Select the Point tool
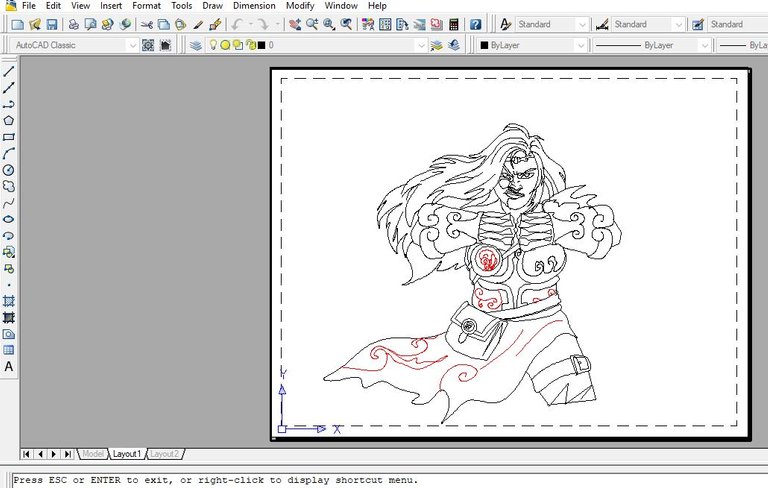Image resolution: width=768 pixels, height=488 pixels. 9,285
